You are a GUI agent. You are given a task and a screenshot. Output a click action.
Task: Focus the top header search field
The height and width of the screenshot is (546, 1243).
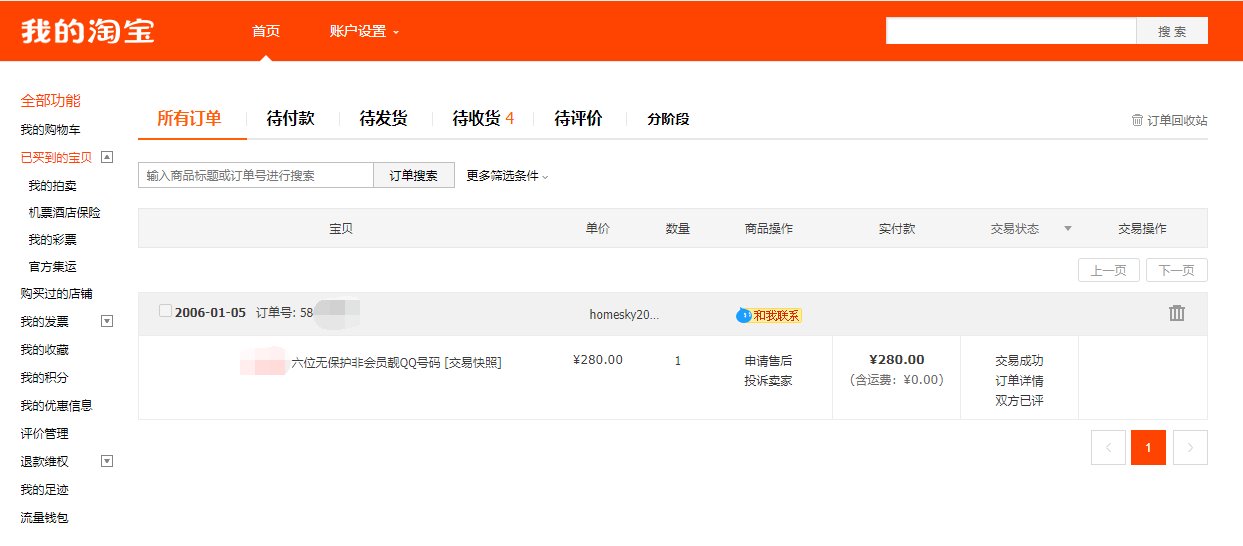(x=1011, y=31)
